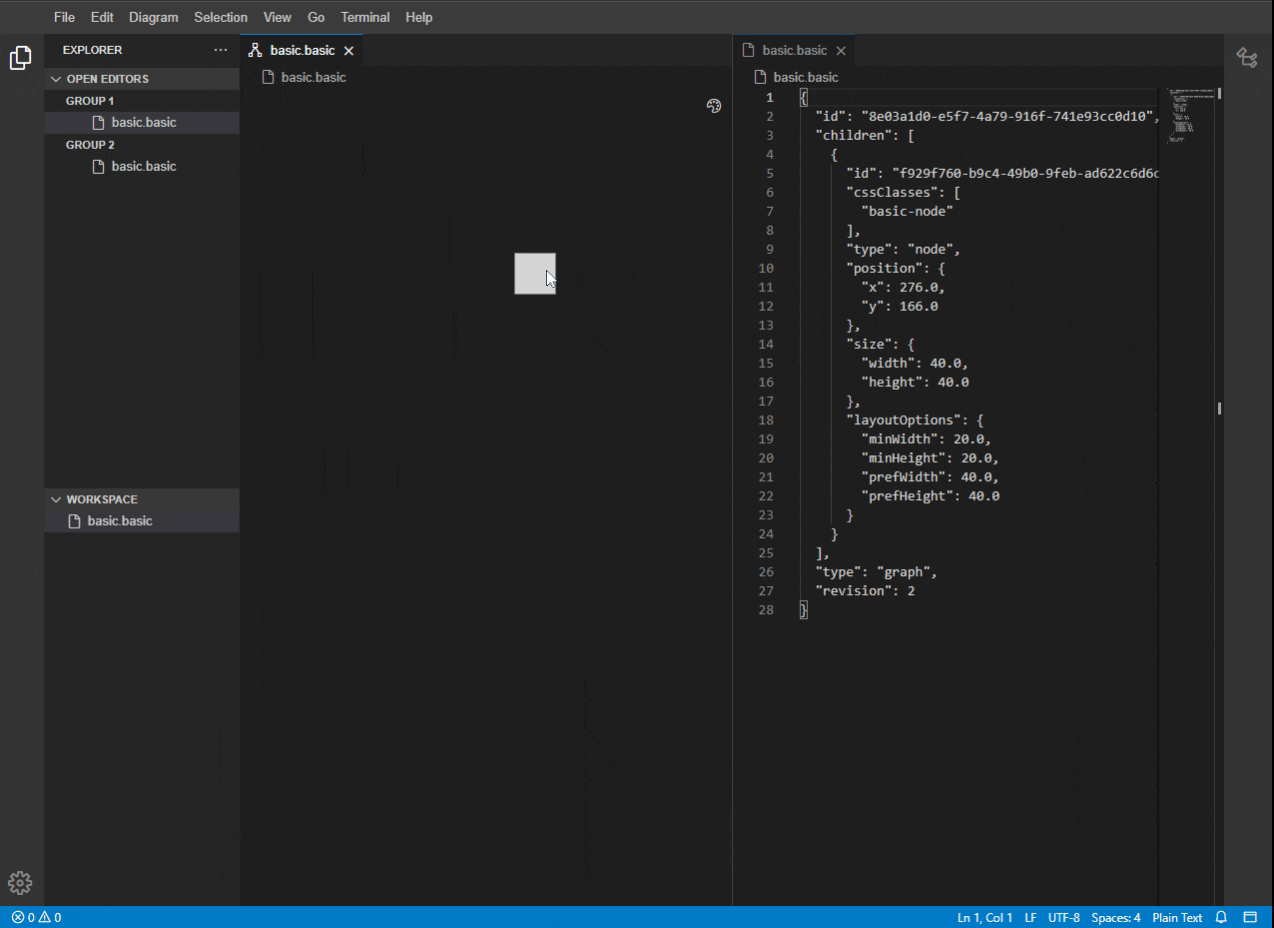The height and width of the screenshot is (928, 1274).
Task: Open the settings gear in activity bar
Action: pos(20,883)
